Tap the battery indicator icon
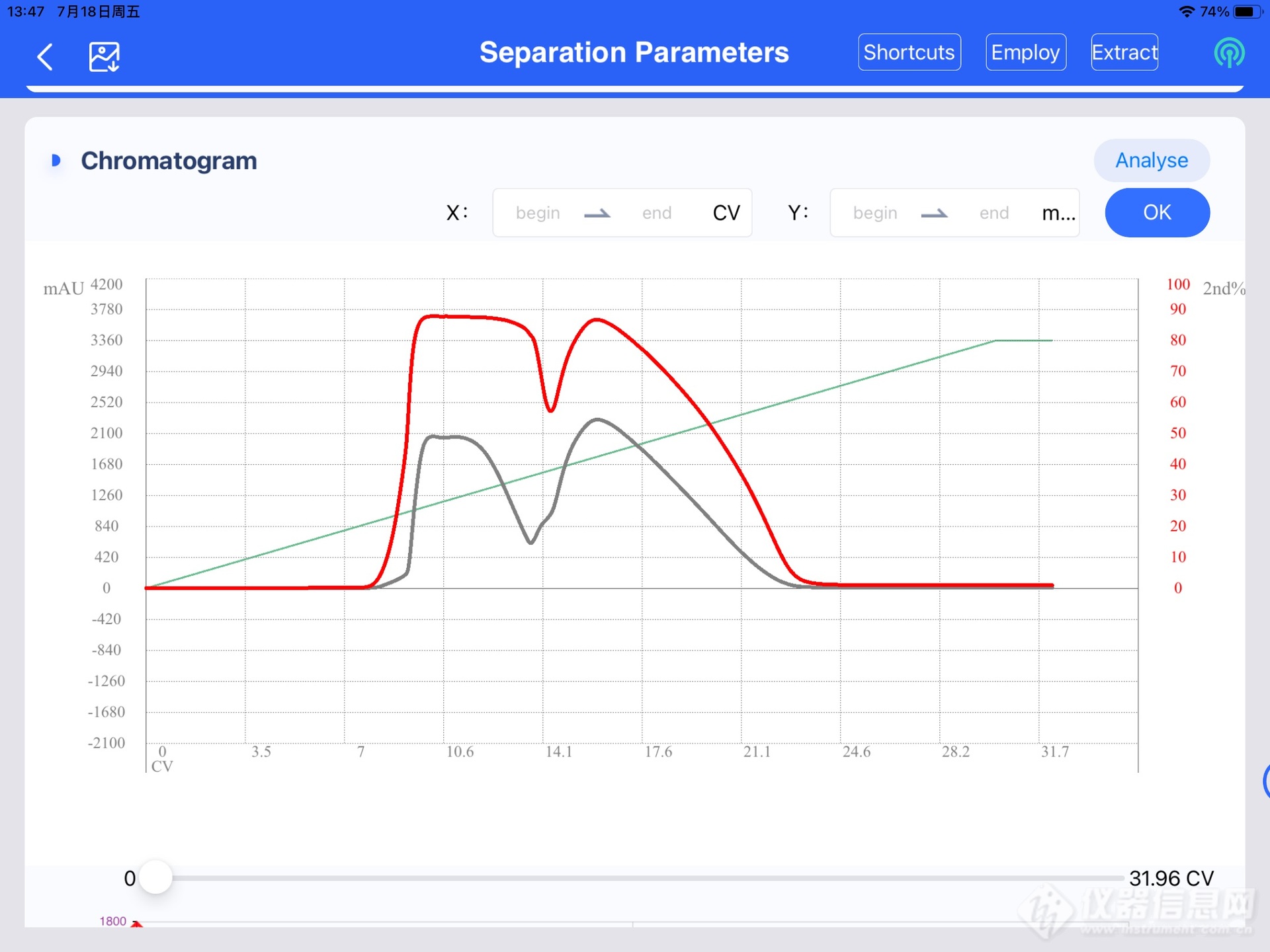Image resolution: width=1270 pixels, height=952 pixels. pos(1248,12)
